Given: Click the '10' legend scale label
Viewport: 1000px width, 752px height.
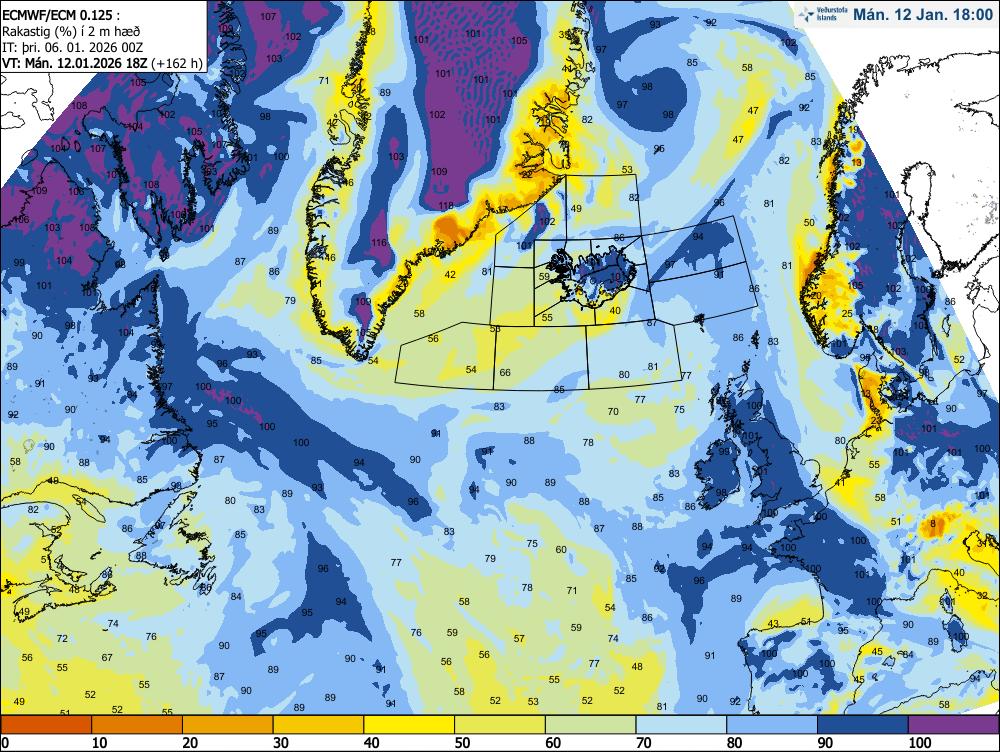Looking at the screenshot, I should [99, 742].
